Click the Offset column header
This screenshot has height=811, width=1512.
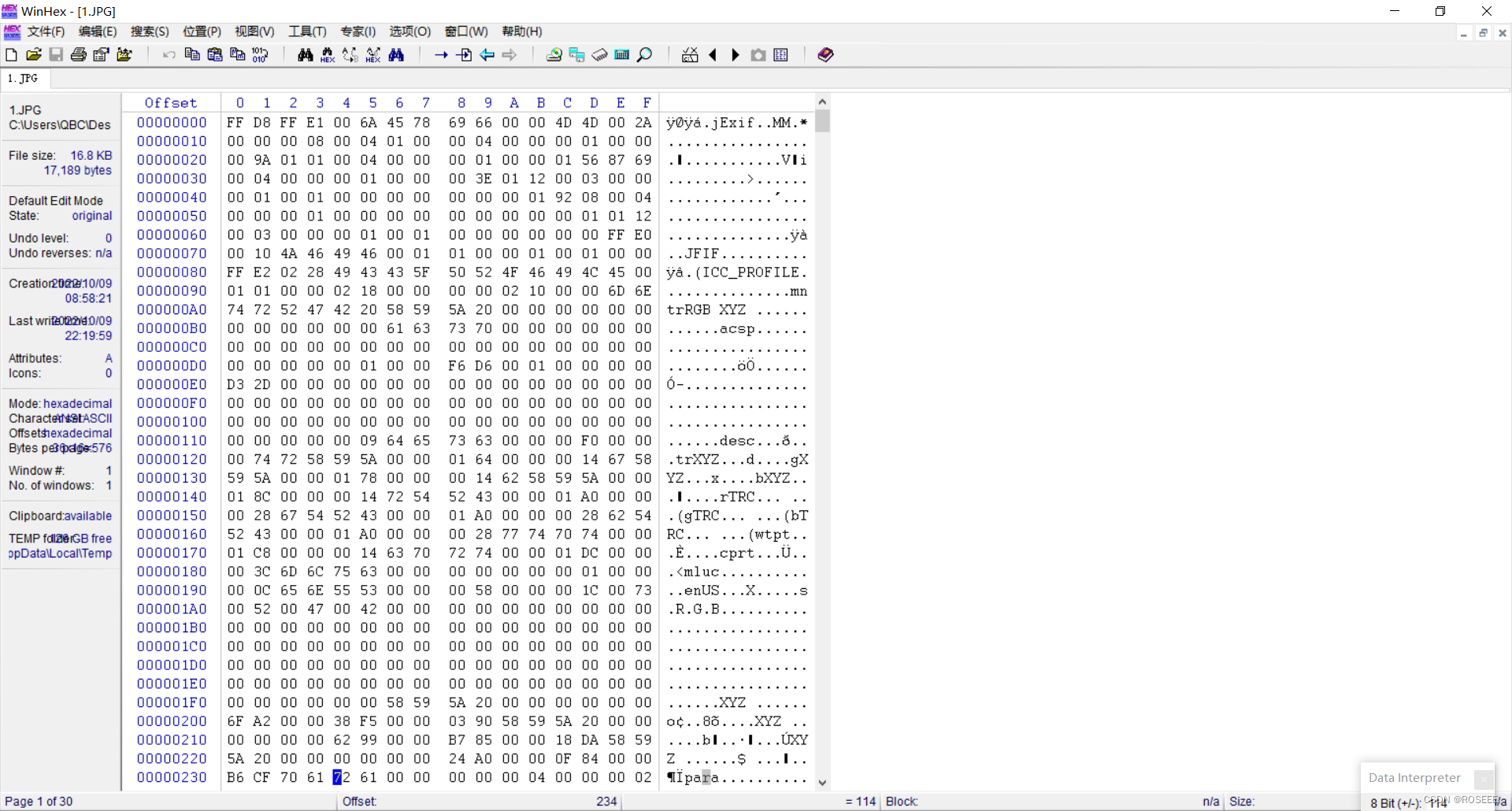(171, 103)
